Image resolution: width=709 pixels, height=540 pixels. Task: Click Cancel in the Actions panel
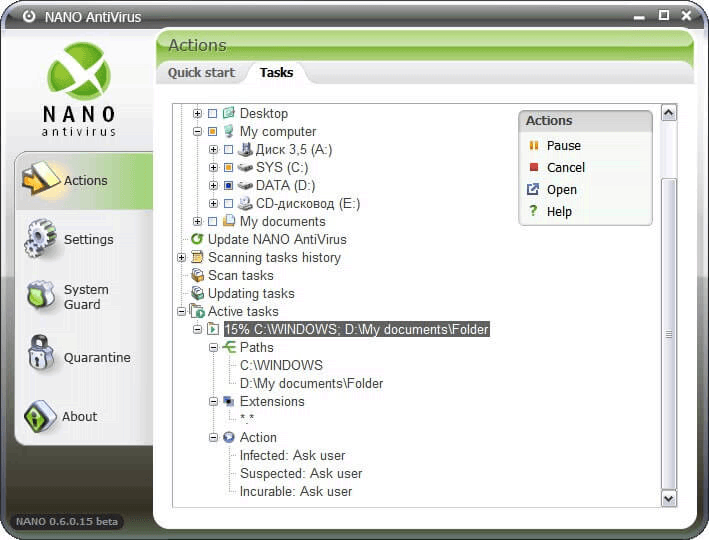coord(566,167)
